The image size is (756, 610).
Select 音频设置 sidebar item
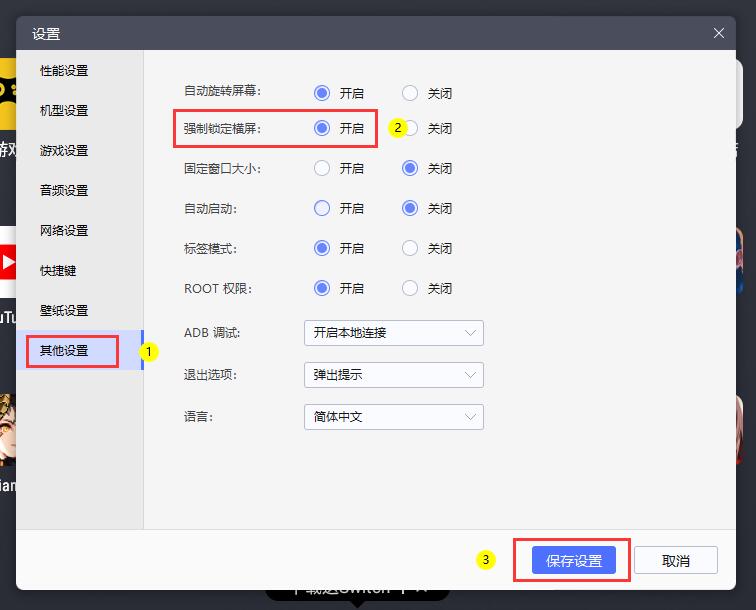coord(64,191)
